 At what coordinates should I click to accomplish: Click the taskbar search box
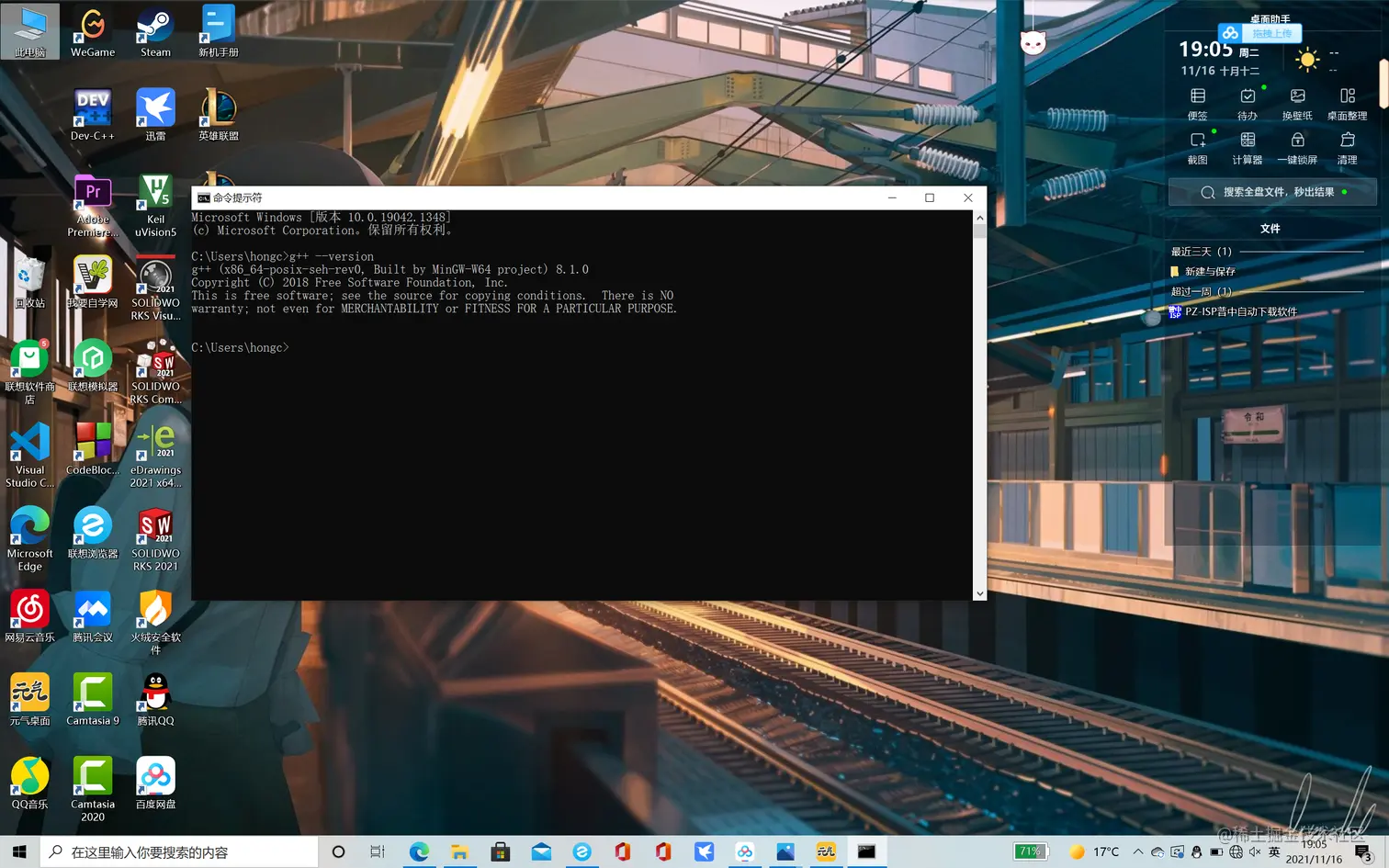coord(179,852)
